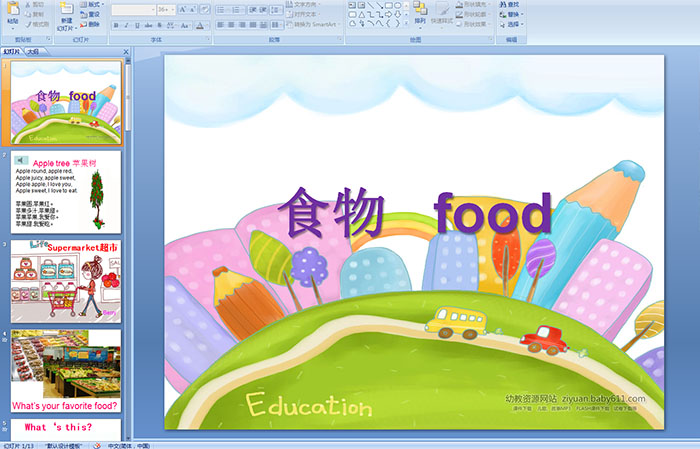Click the Find (查找) button
This screenshot has height=449, width=700.
pos(510,4)
